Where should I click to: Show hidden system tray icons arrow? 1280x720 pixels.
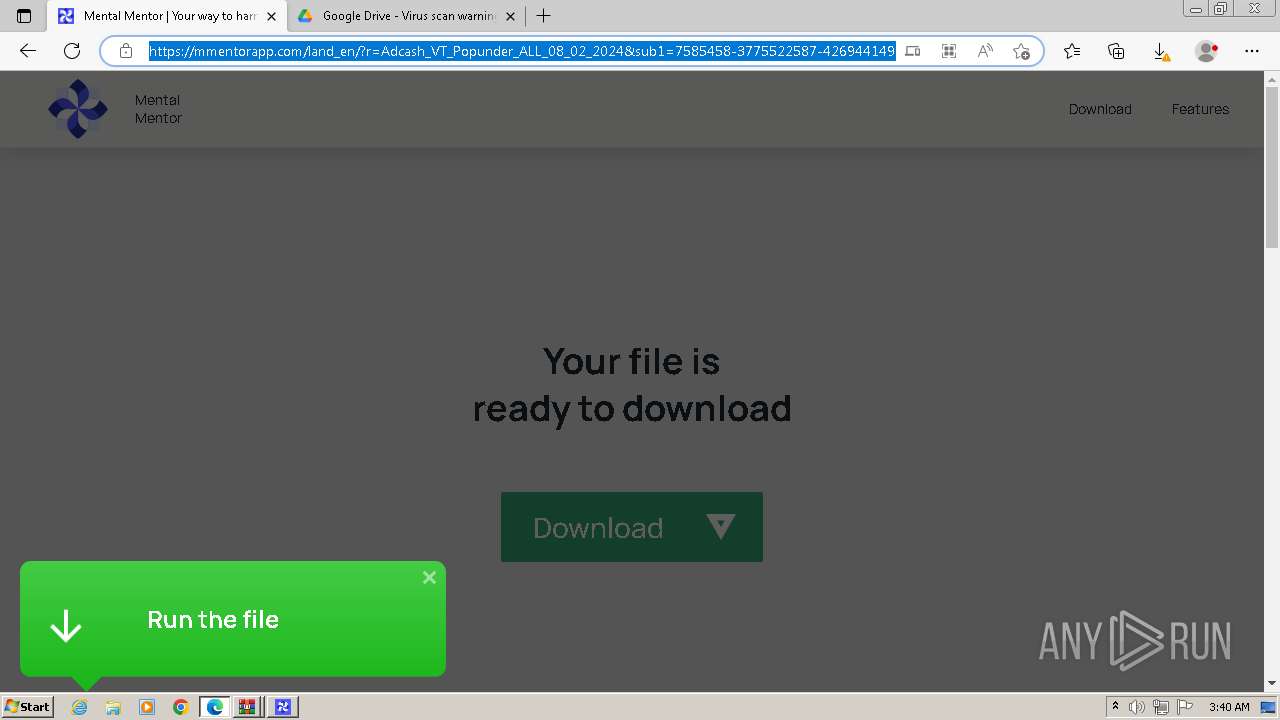coord(1115,707)
